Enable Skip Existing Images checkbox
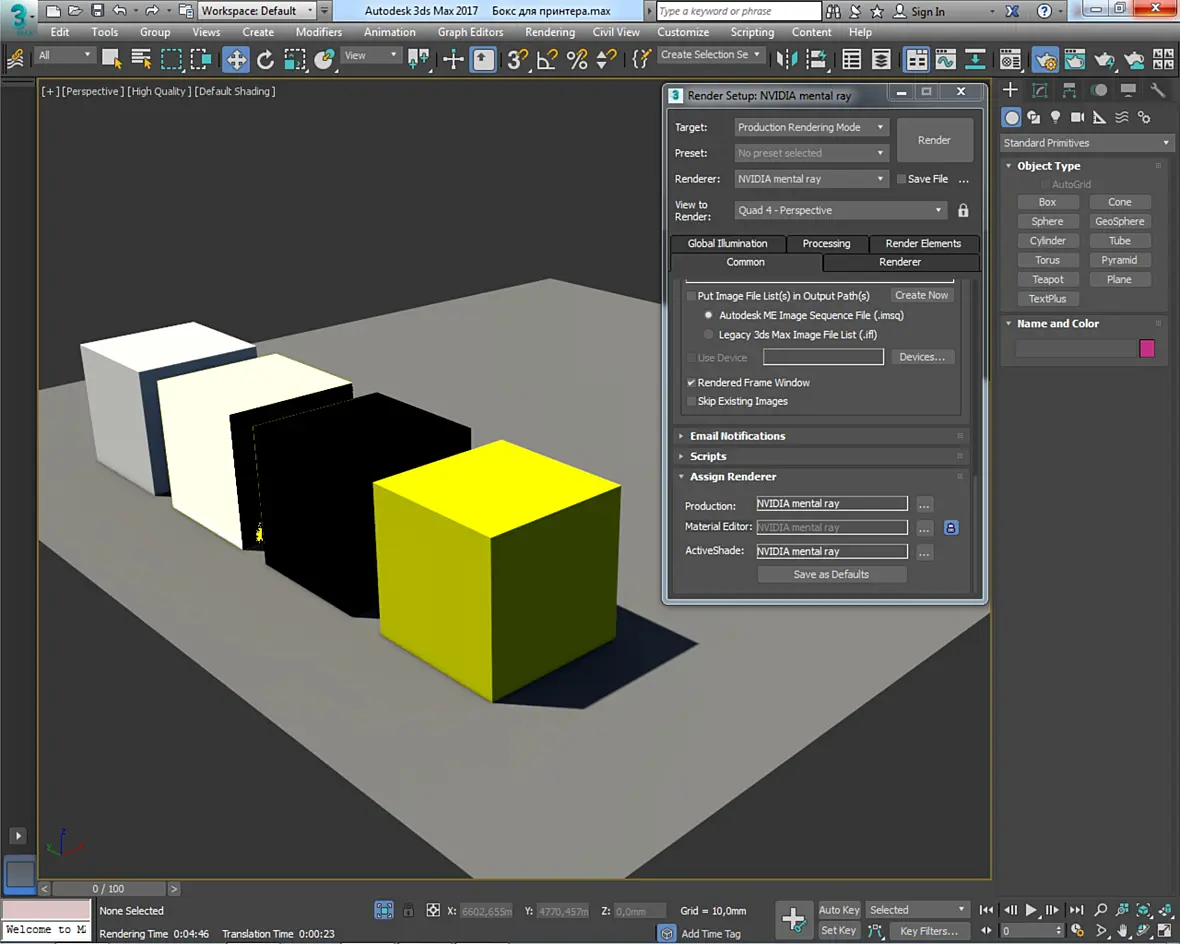 coord(691,401)
